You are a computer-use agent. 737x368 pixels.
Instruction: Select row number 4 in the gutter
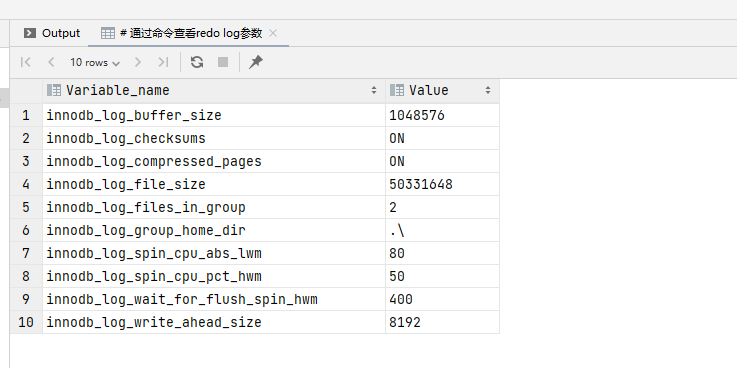26,184
